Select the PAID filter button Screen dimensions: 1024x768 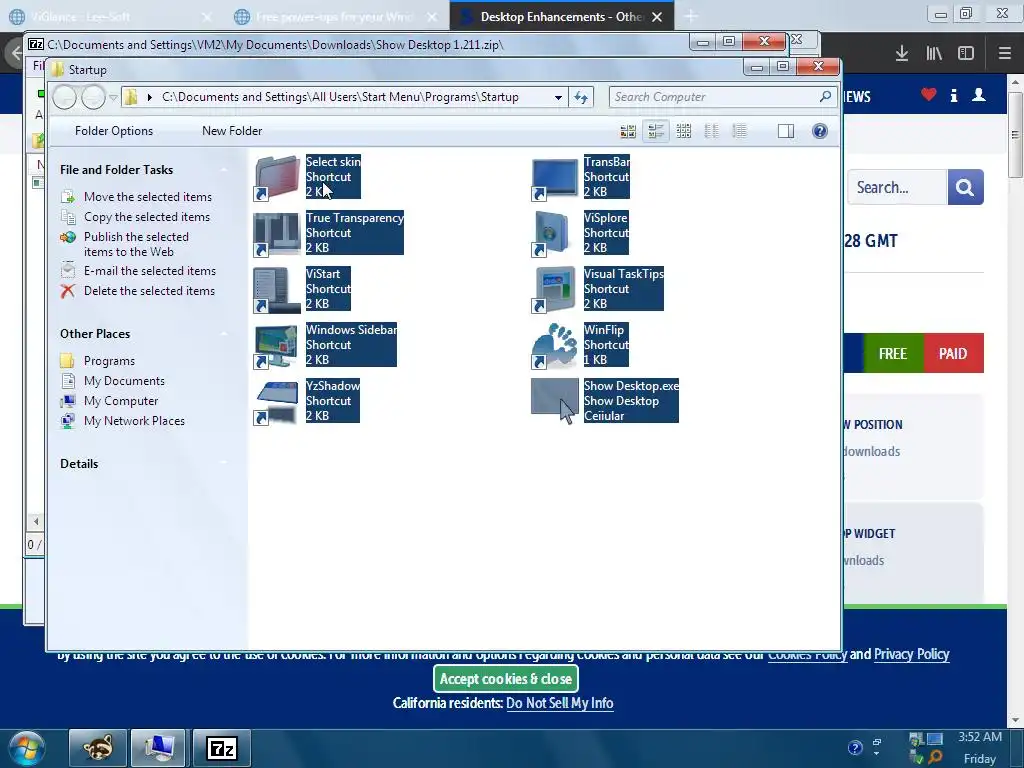[953, 353]
